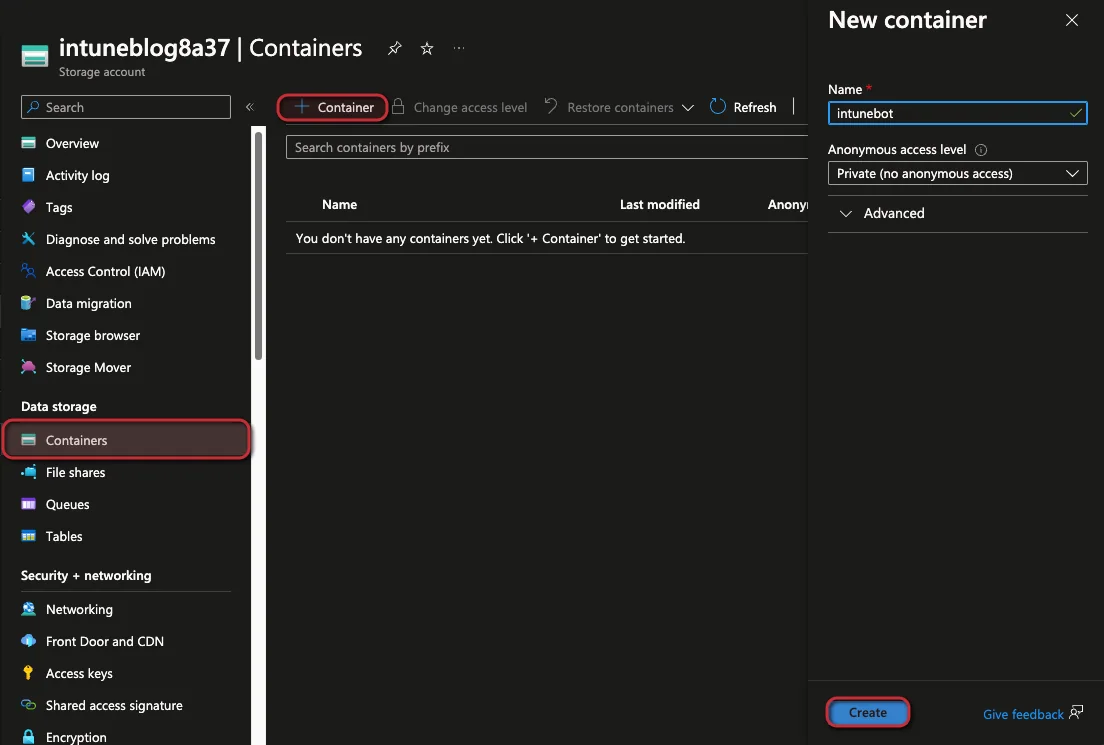1104x745 pixels.
Task: Click the + Container toolbar button
Action: point(333,107)
